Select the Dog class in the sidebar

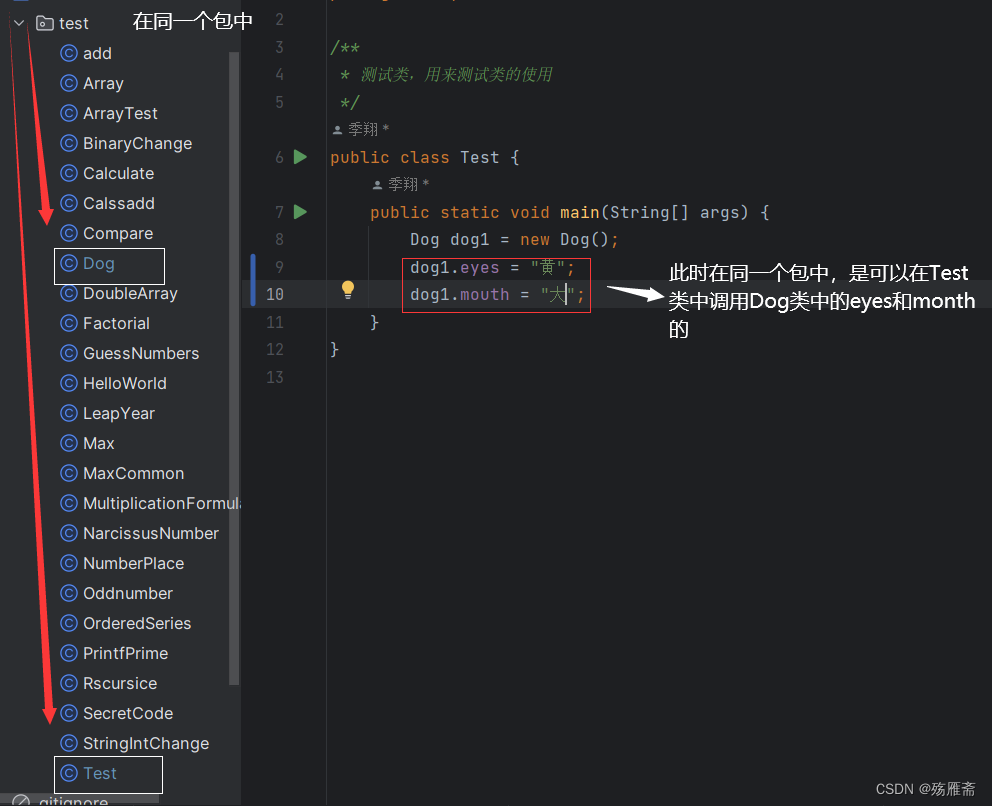98,265
